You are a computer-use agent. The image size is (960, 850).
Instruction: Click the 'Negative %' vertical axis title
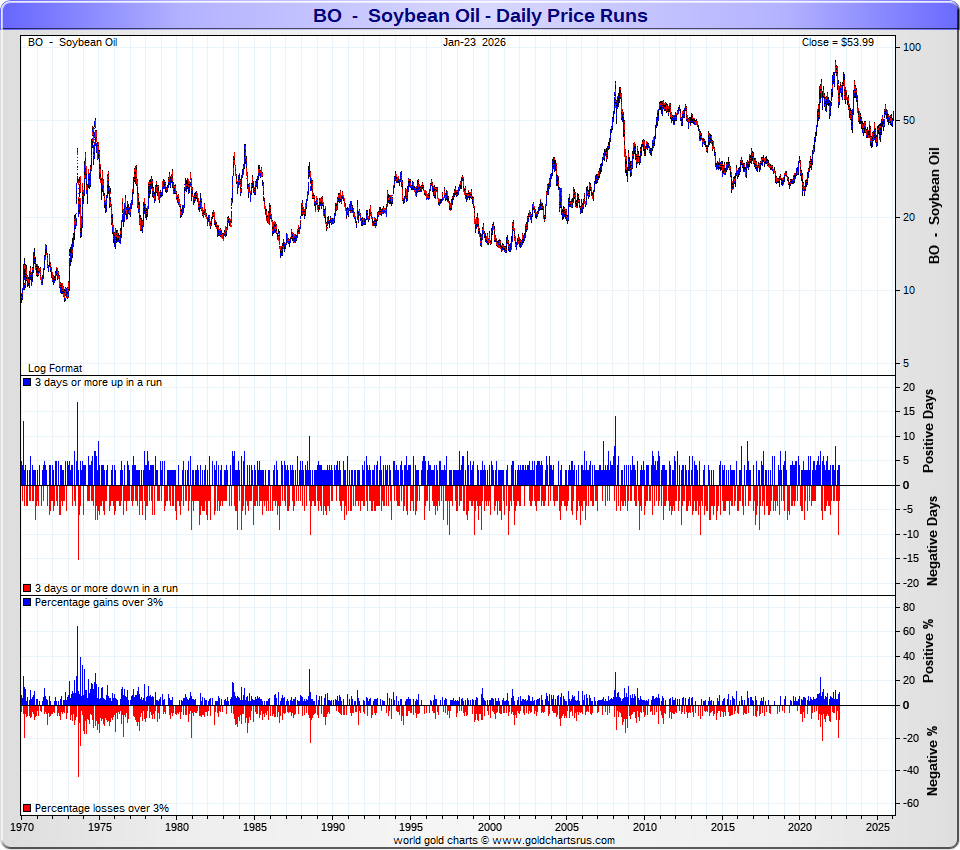(932, 761)
